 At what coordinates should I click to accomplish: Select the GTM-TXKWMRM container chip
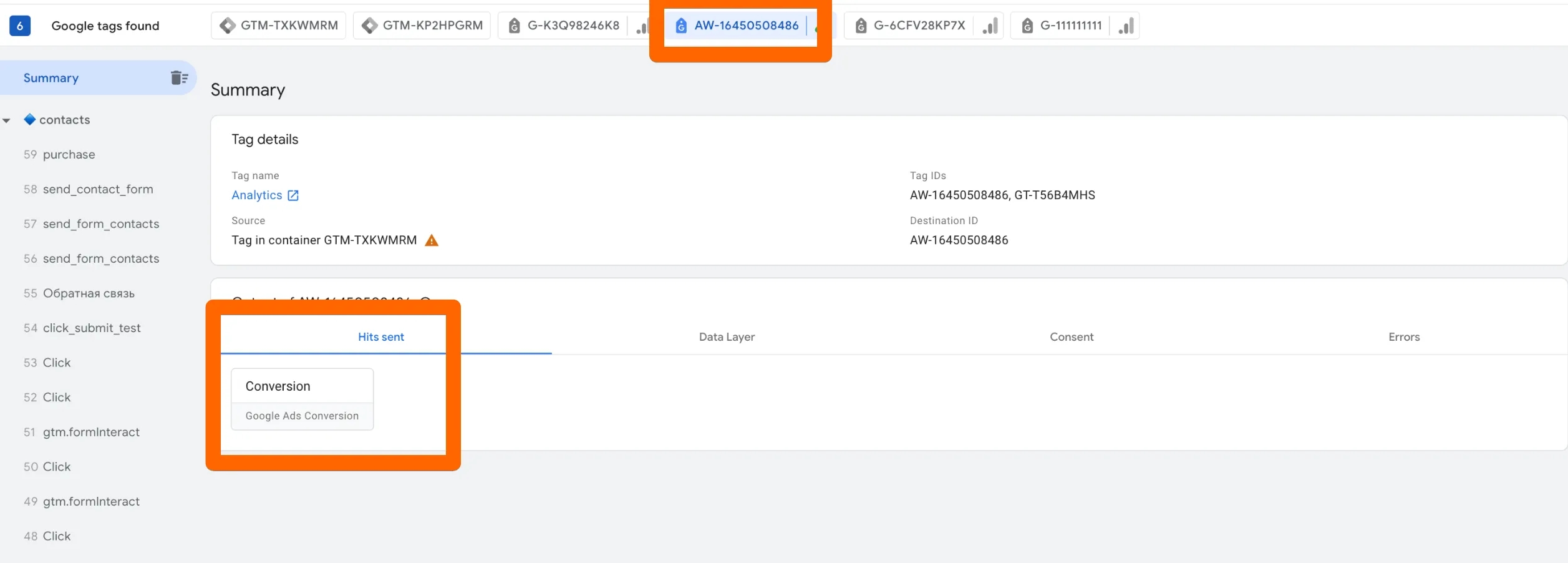coord(278,26)
